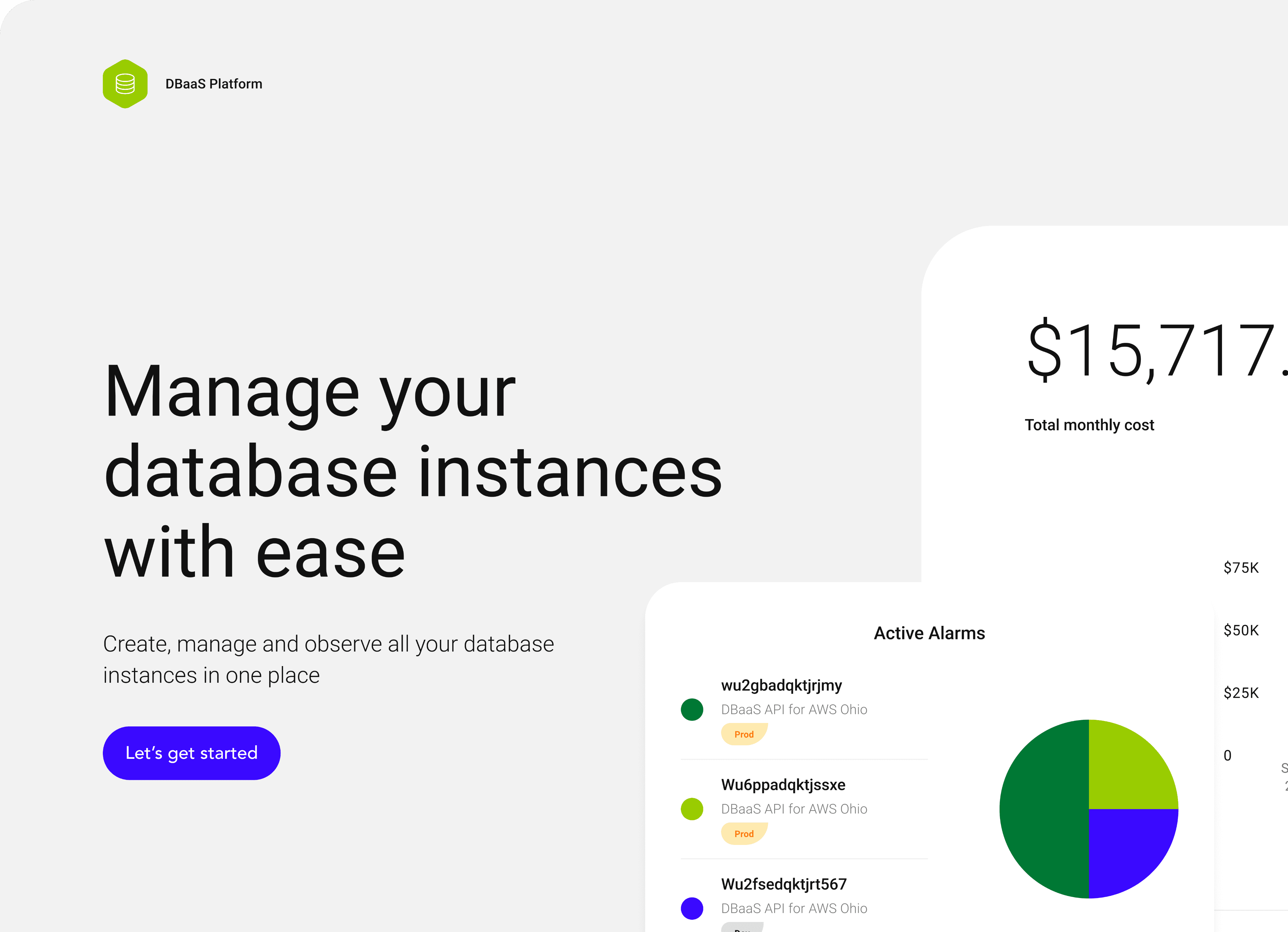Viewport: 1288px width, 932px height.
Task: Click the lime status dot for Wu6ppadqktjssxe
Action: click(x=692, y=809)
